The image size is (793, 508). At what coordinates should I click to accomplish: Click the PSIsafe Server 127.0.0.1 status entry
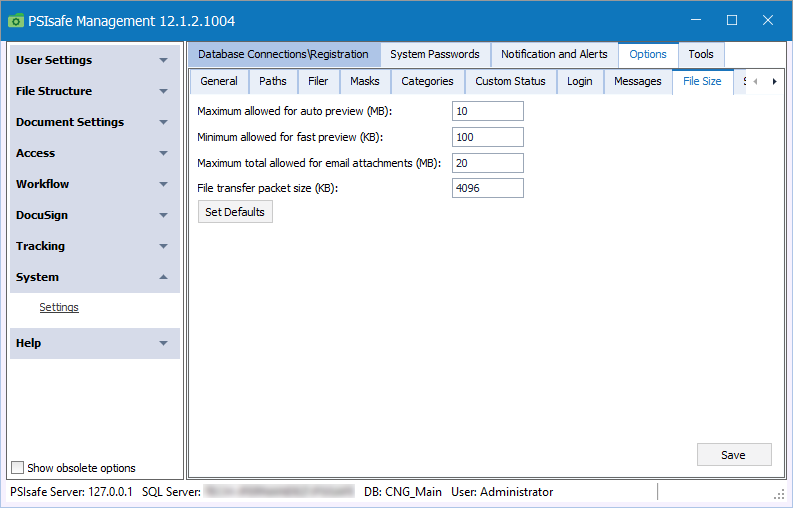pos(71,492)
